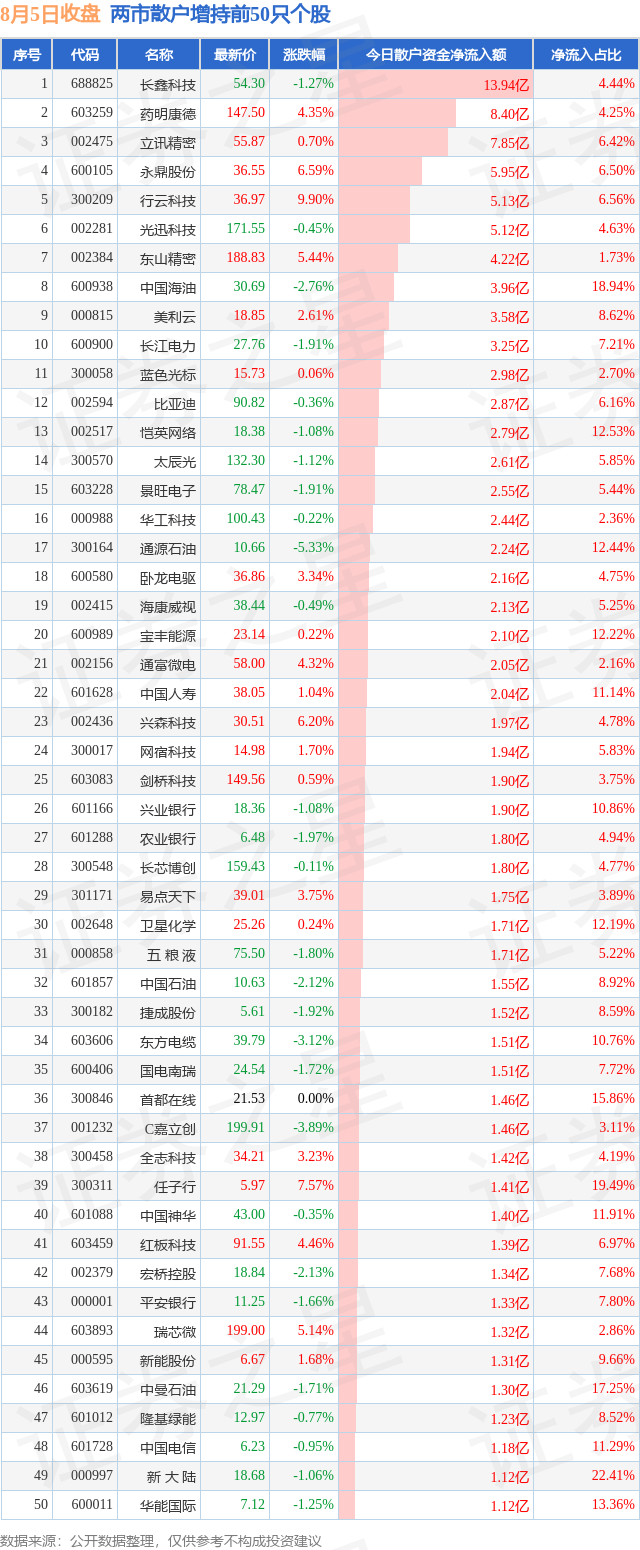Select the 华能国际 stock name
640x1550 pixels.
point(169,1505)
